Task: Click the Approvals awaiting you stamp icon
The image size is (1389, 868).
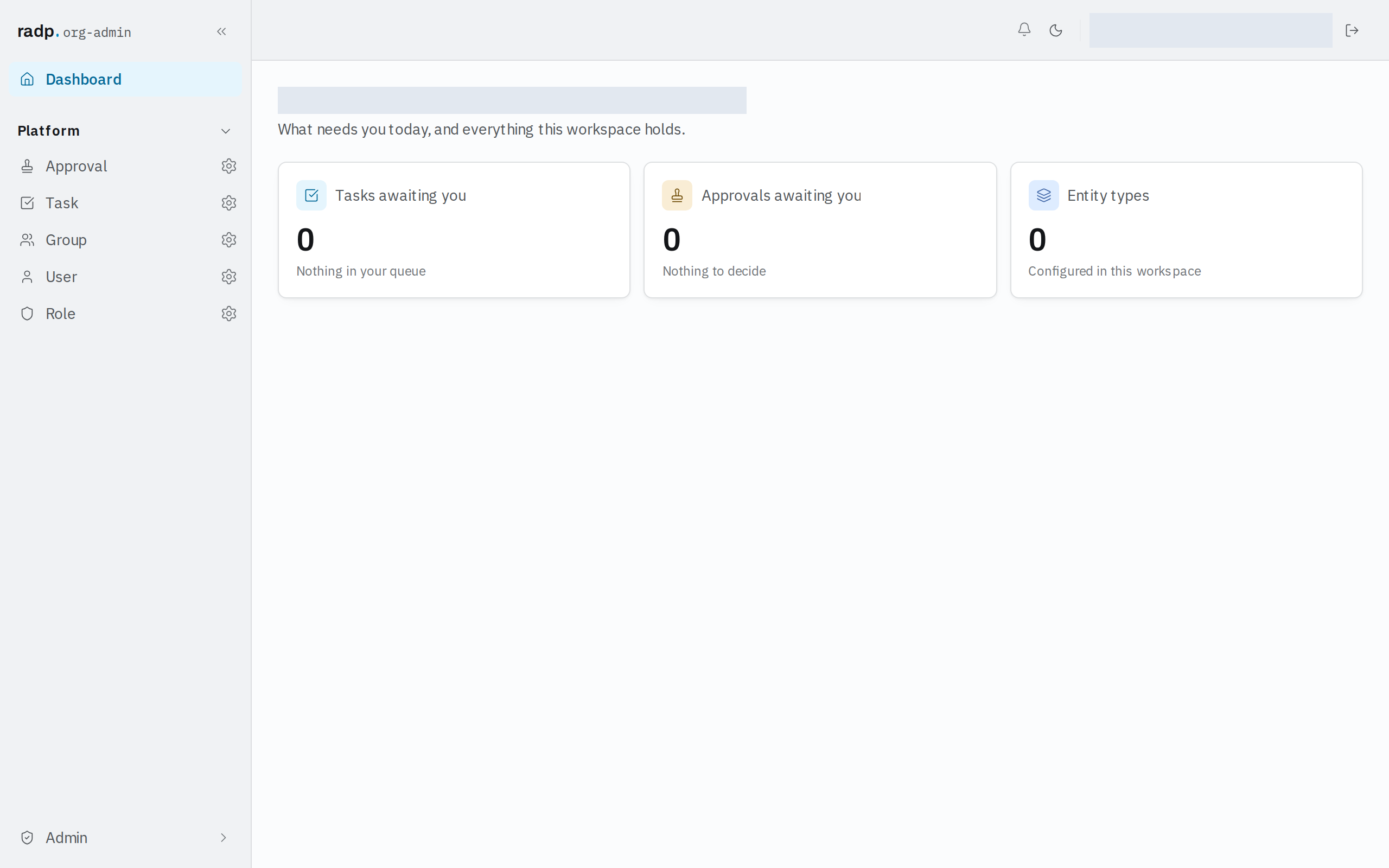Action: (x=677, y=195)
